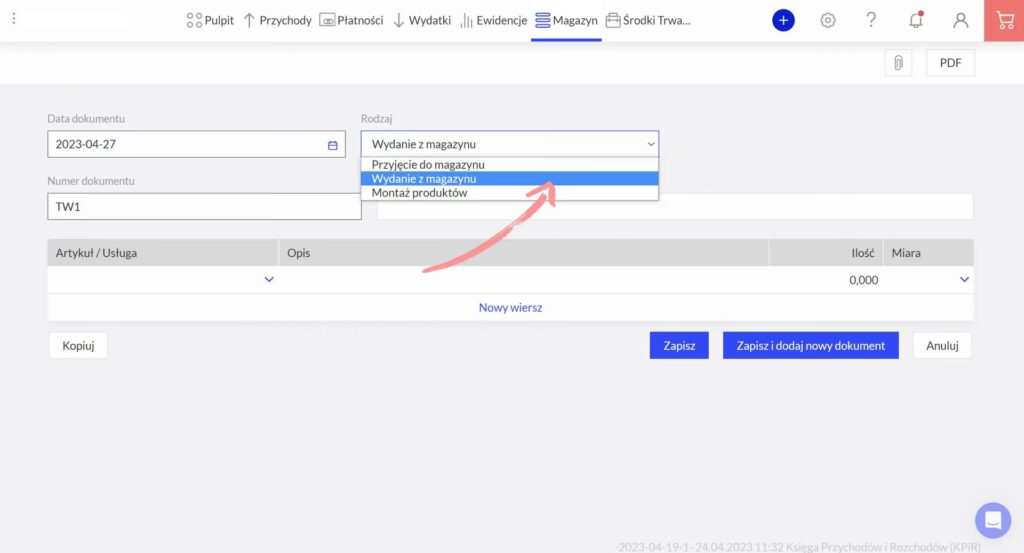Select 'Przyjęcie do magazynu' option
Screen dimensions: 1024x553
pos(428,164)
